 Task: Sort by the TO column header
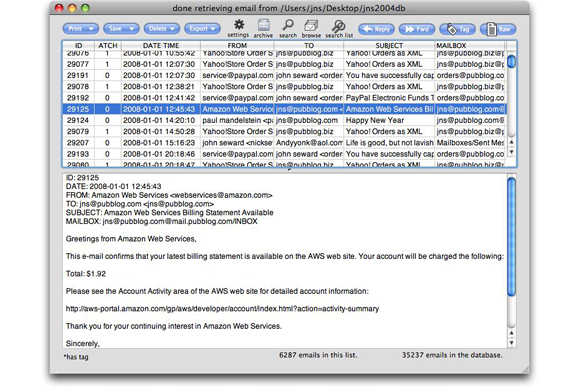tap(309, 45)
